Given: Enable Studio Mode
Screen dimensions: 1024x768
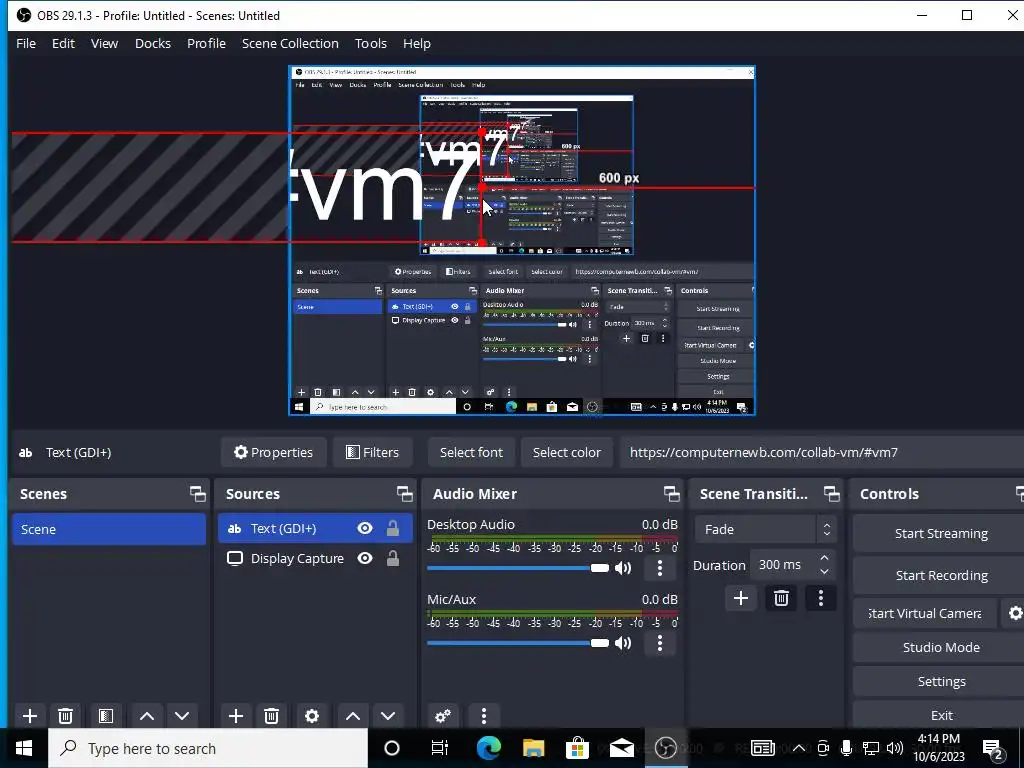Looking at the screenshot, I should pyautogui.click(x=941, y=647).
